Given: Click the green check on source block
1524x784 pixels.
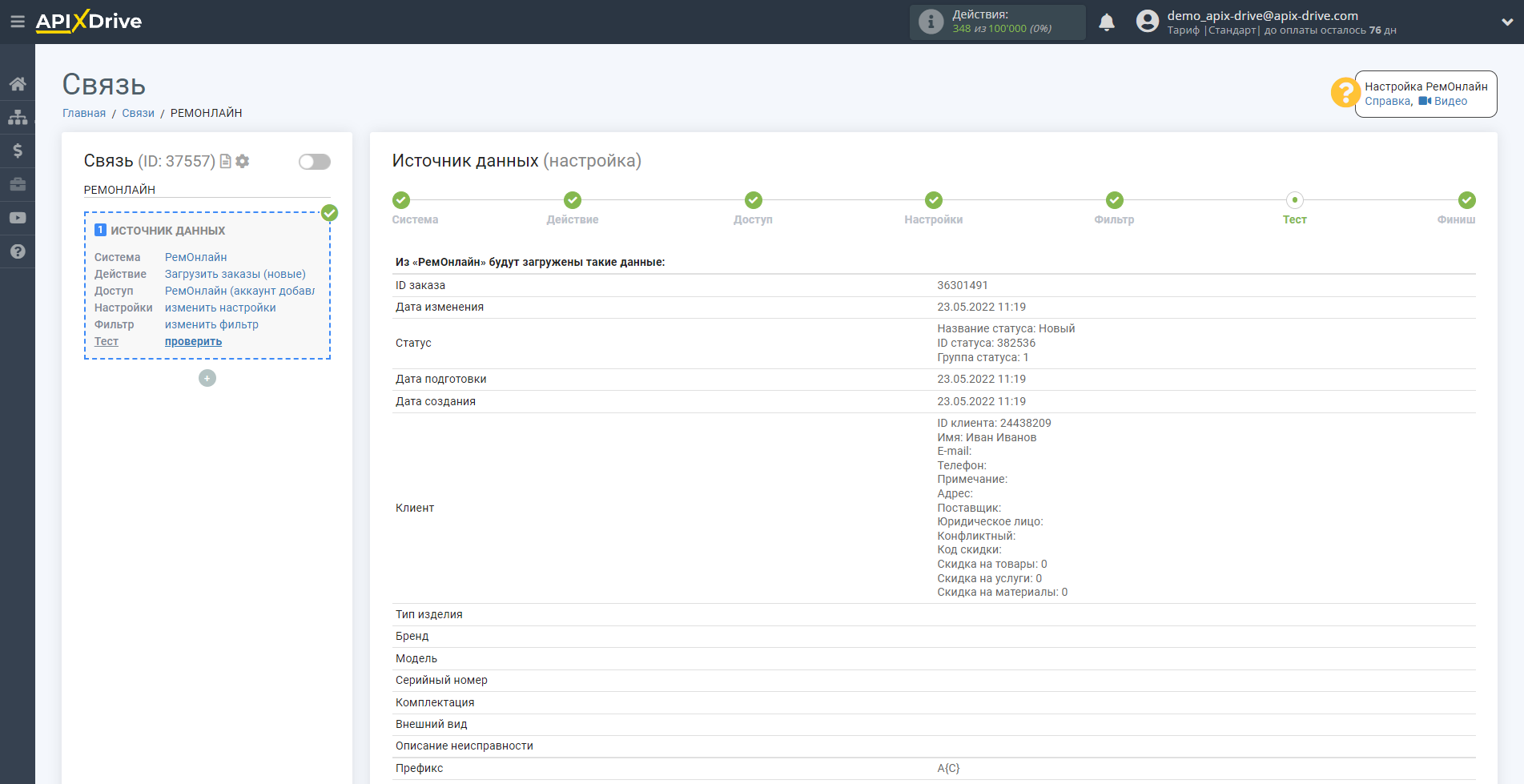Looking at the screenshot, I should pyautogui.click(x=329, y=213).
